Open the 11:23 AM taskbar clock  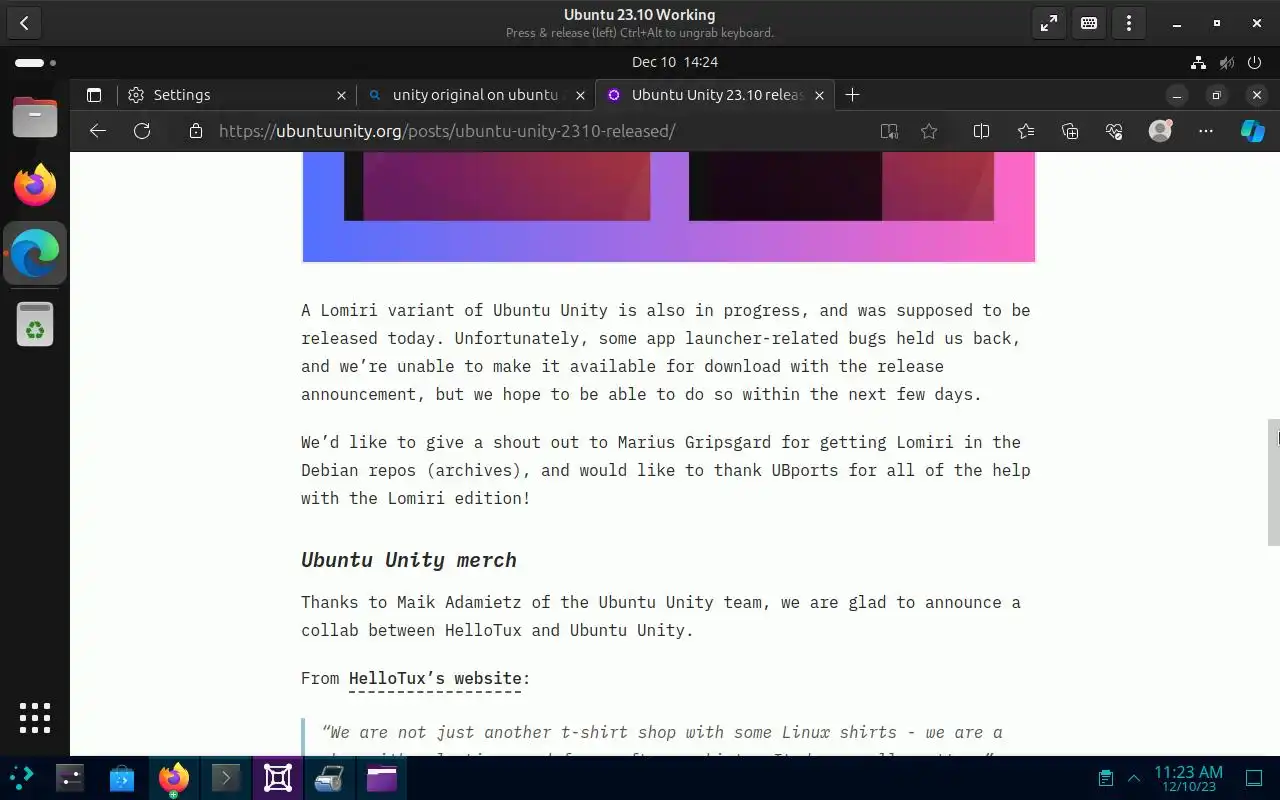1188,778
